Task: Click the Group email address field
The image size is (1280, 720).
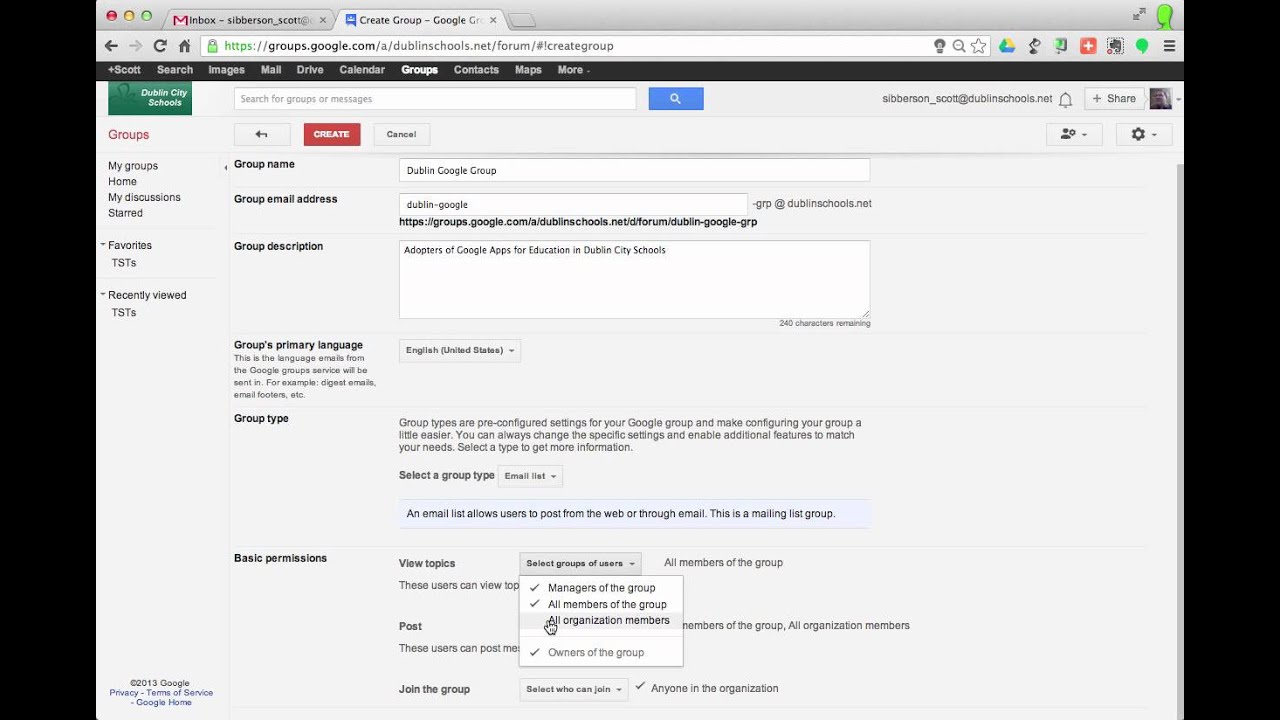Action: (573, 204)
